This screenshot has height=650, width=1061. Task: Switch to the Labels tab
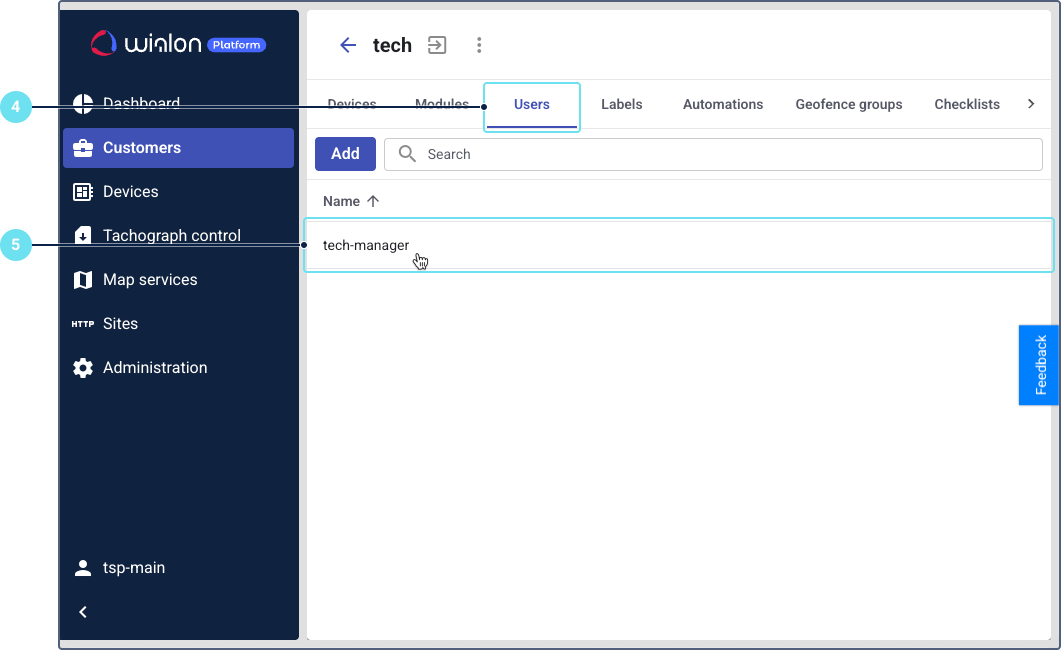[x=621, y=104]
